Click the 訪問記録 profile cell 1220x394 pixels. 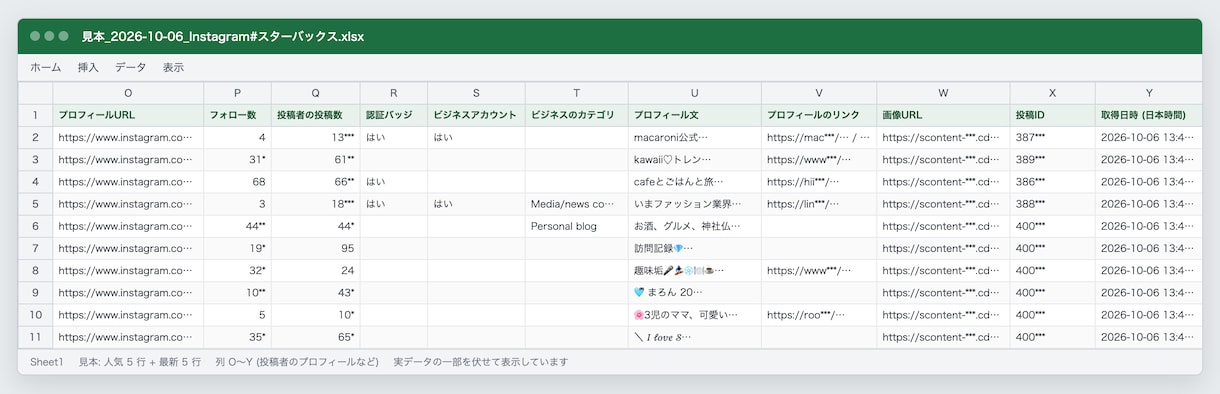[695, 248]
